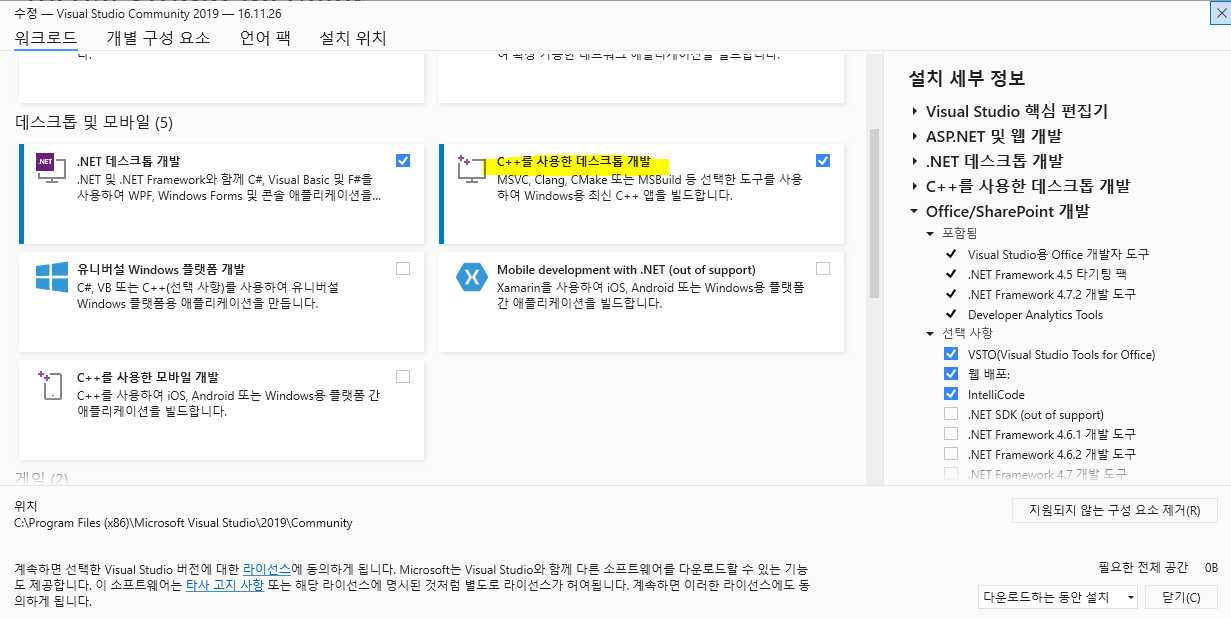Check .NET SDK (out of support) option
Image resolution: width=1231 pixels, height=618 pixels.
tap(950, 414)
